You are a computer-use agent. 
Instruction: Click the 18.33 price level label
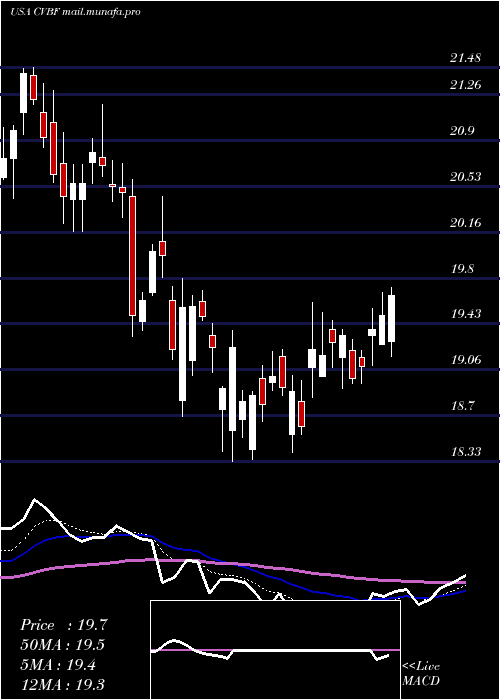[x=465, y=452]
